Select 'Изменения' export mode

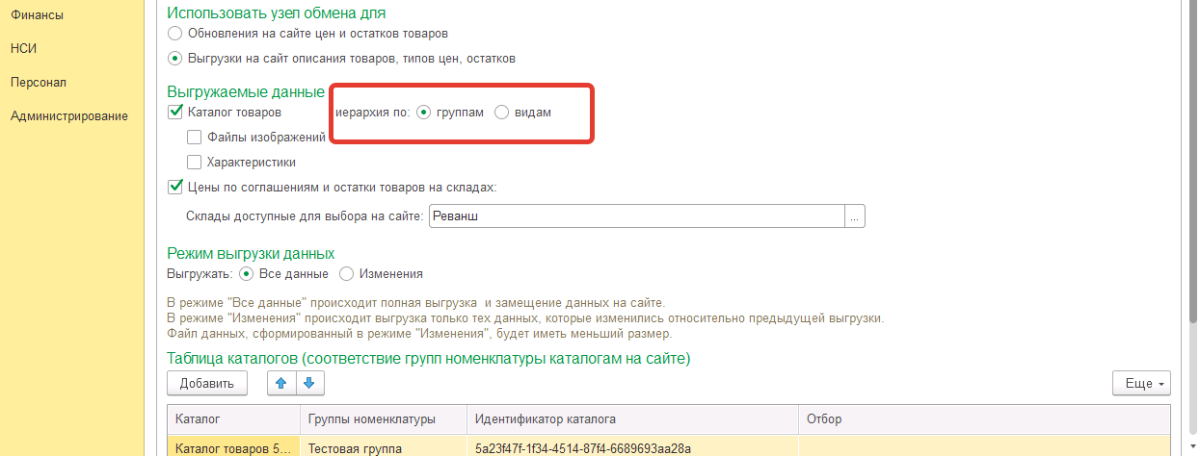click(346, 273)
